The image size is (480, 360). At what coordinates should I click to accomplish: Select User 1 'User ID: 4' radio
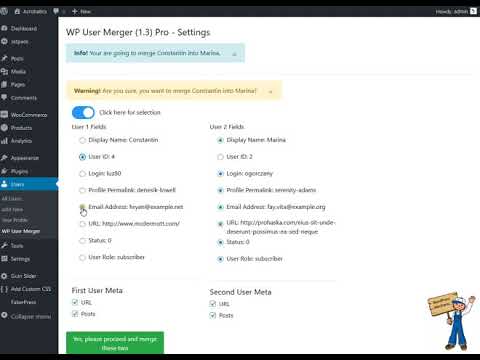[x=82, y=157]
